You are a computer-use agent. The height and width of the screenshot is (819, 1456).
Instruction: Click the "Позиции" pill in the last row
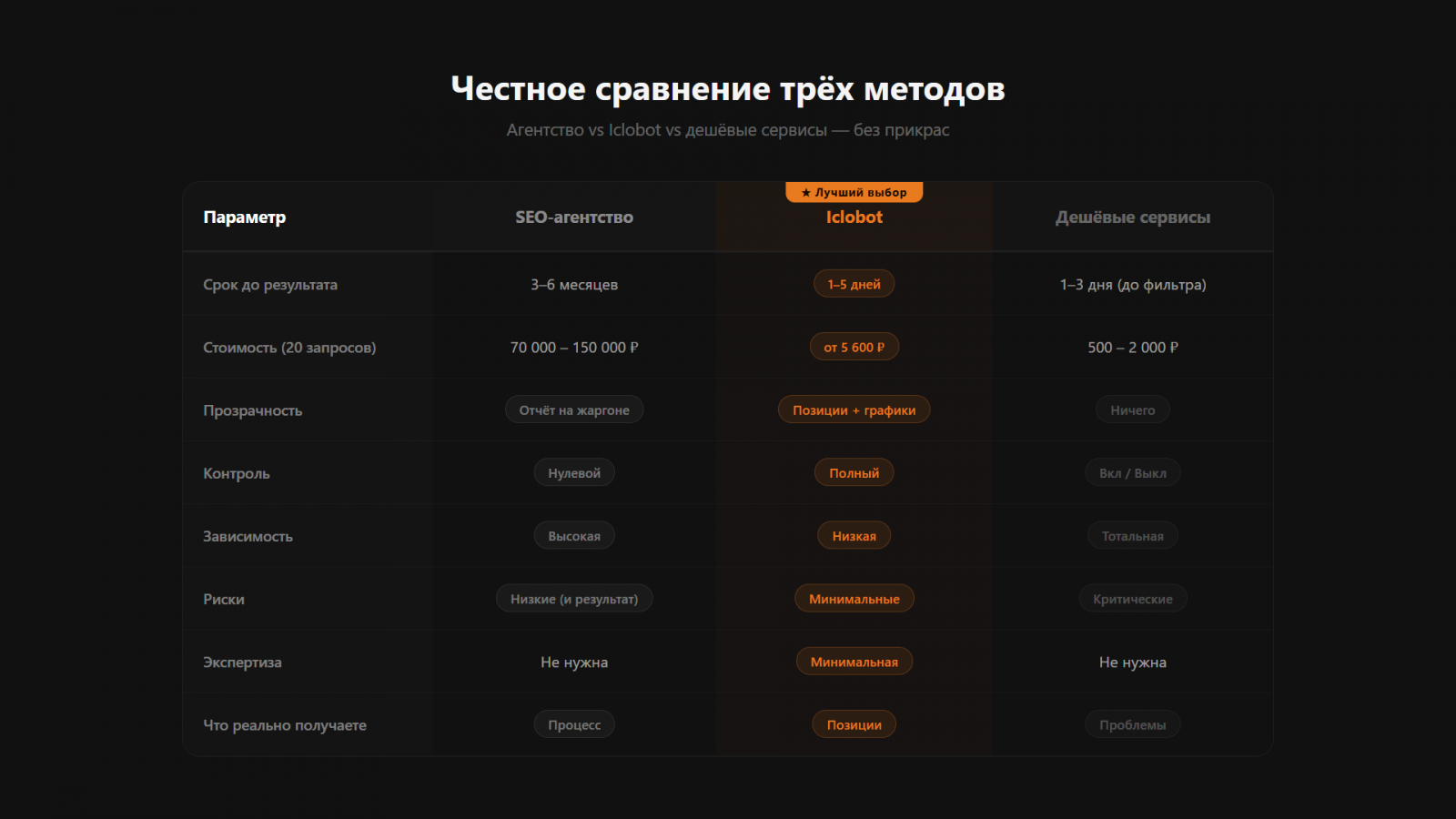pyautogui.click(x=854, y=724)
